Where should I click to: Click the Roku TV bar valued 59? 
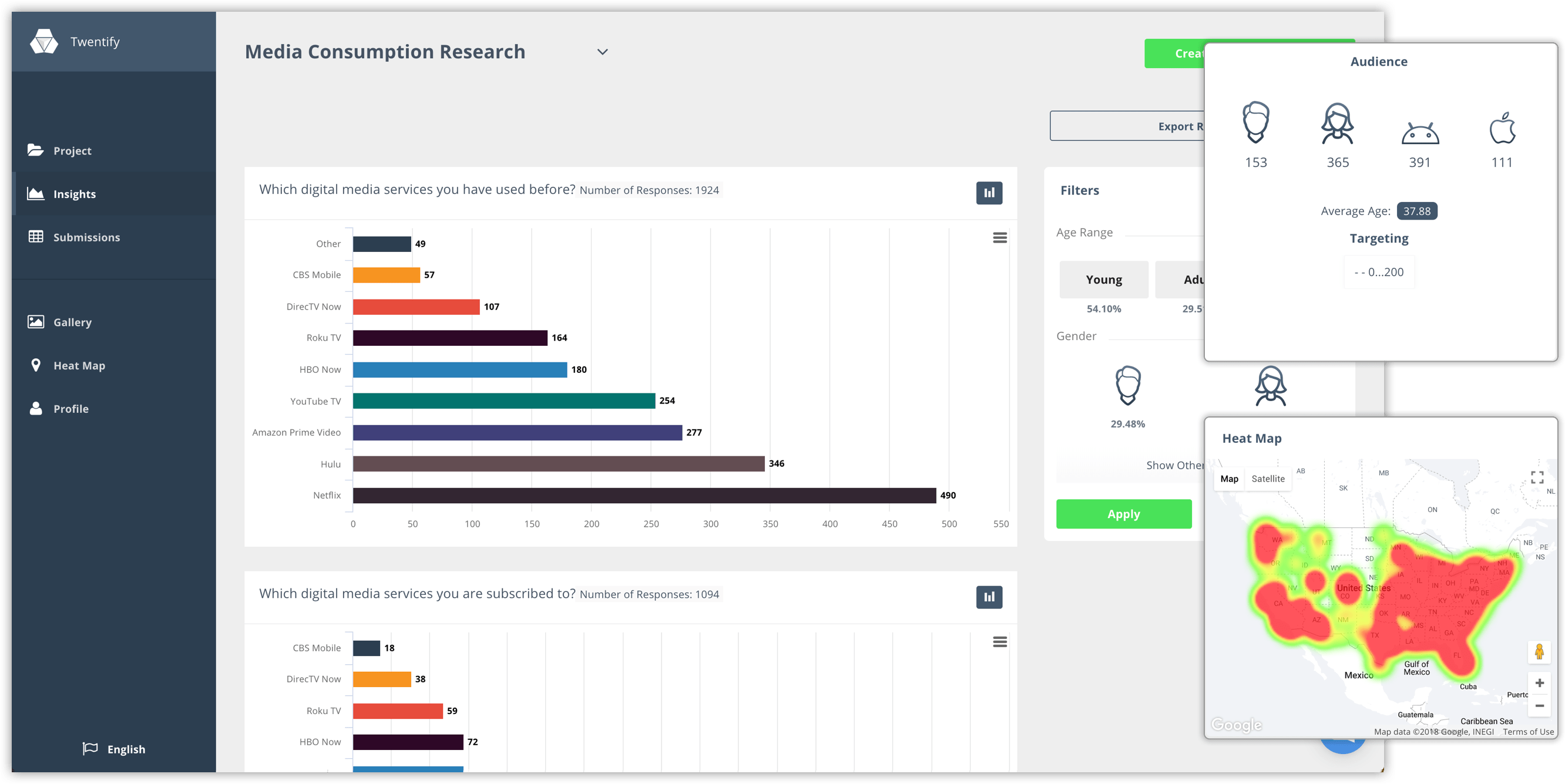(x=397, y=710)
